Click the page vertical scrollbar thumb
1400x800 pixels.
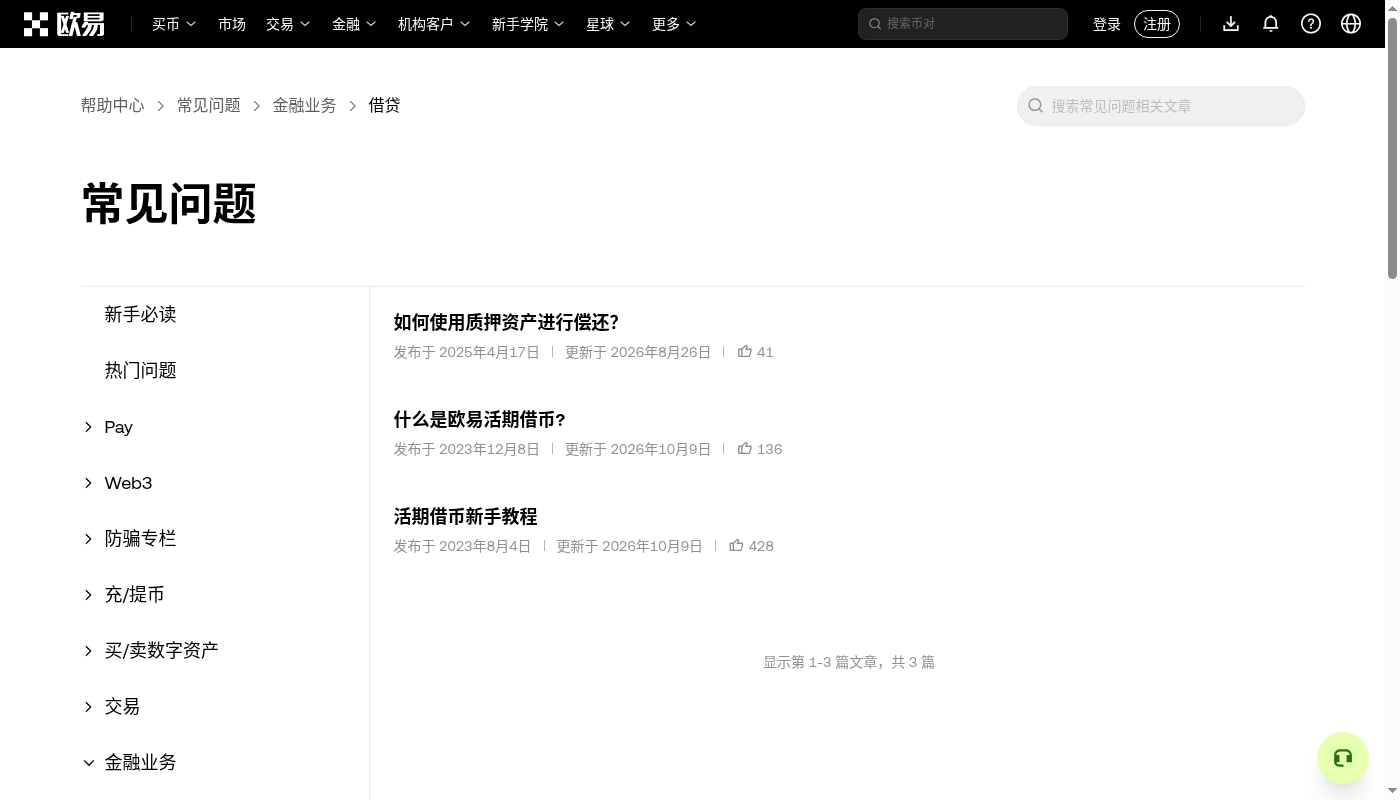[1393, 148]
